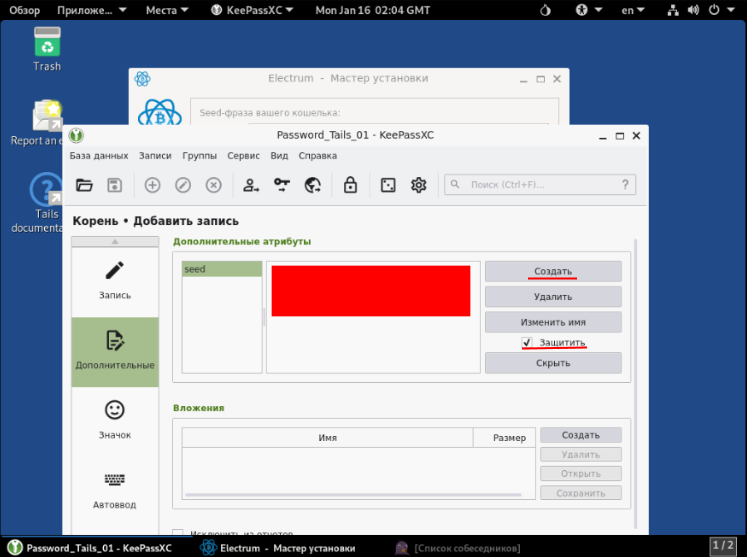Open the Автоввод keyboard section
The image size is (747, 557).
pyautogui.click(x=115, y=490)
